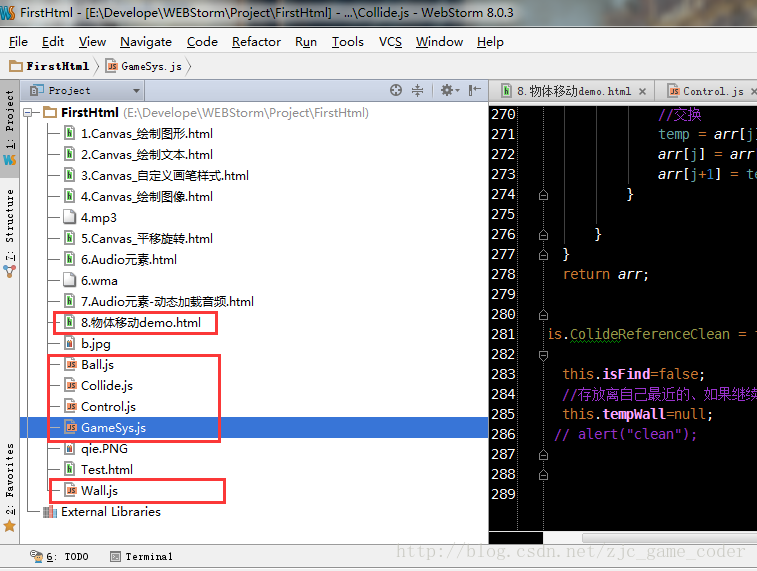Open the File menu
Viewport: 757px width, 571px height.
pos(18,42)
